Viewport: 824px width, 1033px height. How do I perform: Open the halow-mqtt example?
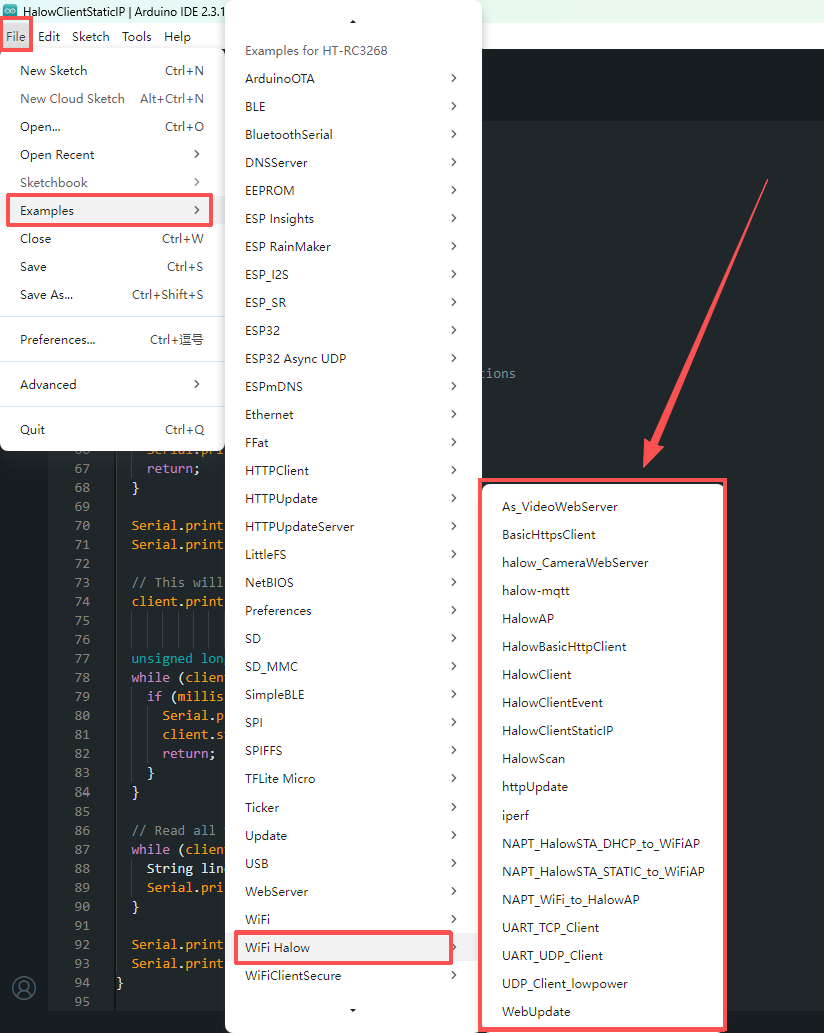pos(603,591)
